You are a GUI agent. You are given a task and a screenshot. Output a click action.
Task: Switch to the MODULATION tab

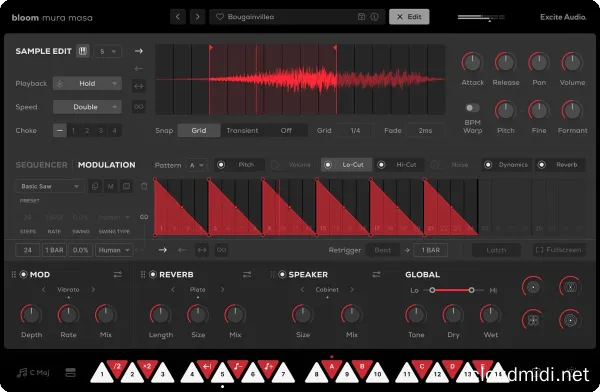point(106,165)
